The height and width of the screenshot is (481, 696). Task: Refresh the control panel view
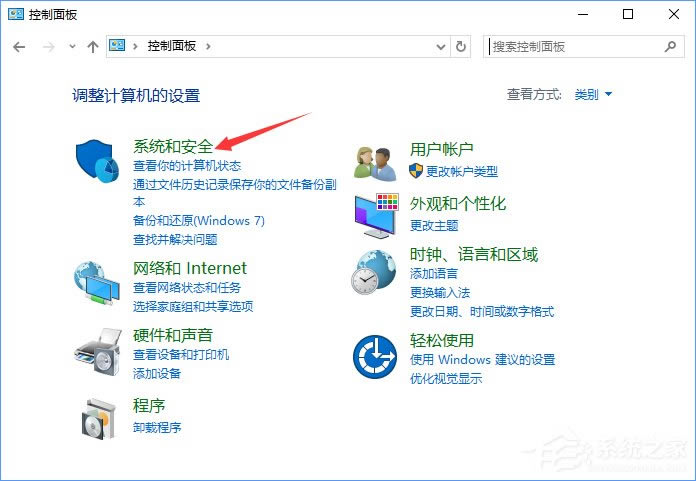tap(461, 46)
